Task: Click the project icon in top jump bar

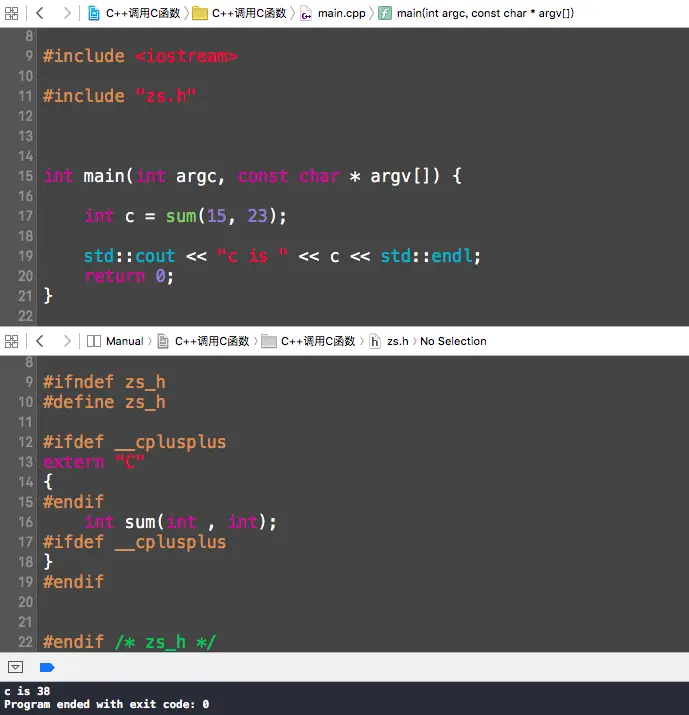Action: (93, 13)
